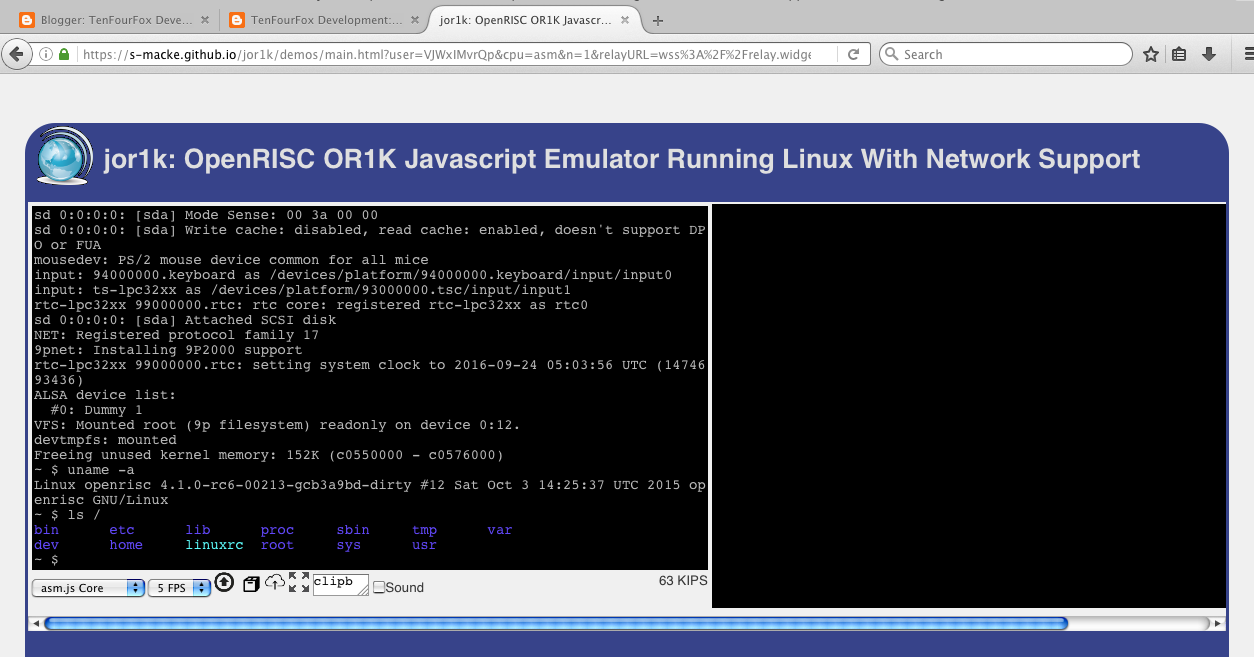The width and height of the screenshot is (1254, 657).
Task: Click the jor1k globe logo
Action: 64,156
